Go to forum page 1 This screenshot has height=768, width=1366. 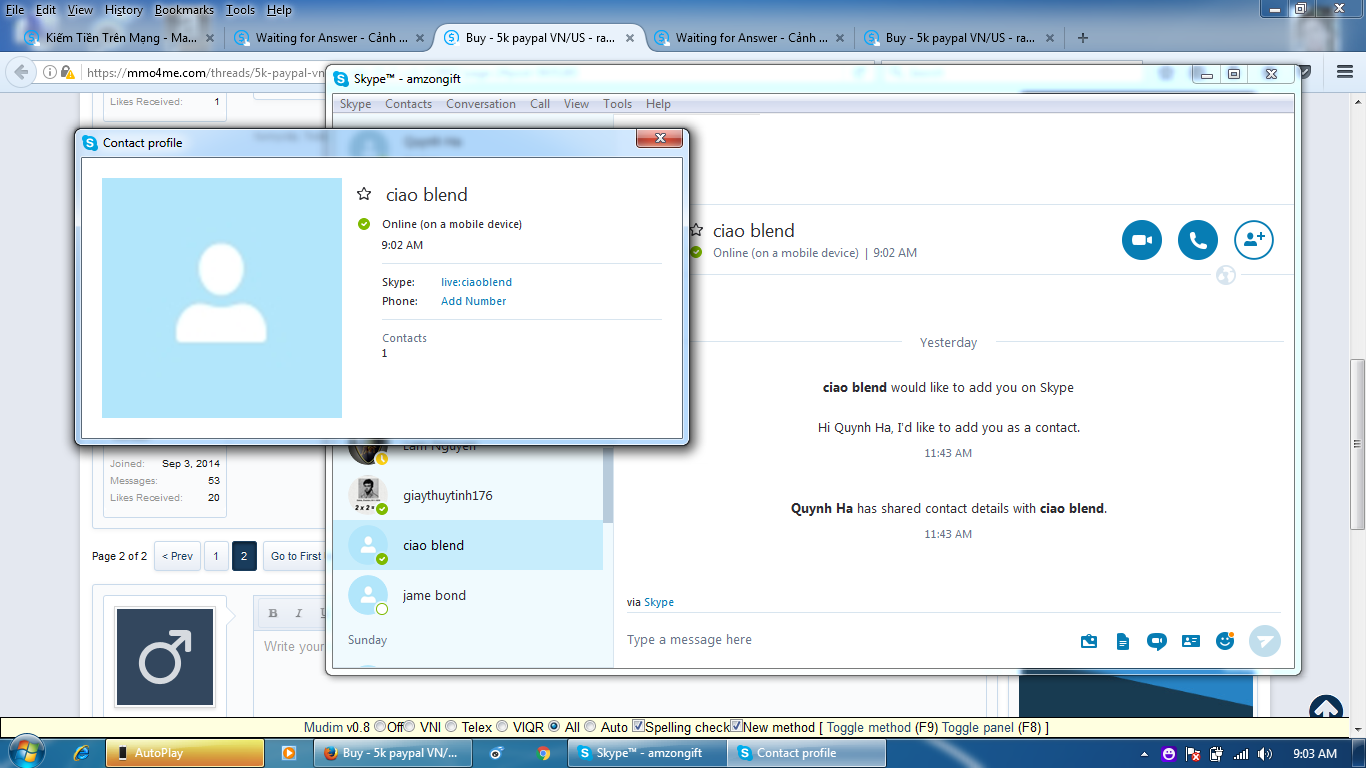(x=216, y=556)
